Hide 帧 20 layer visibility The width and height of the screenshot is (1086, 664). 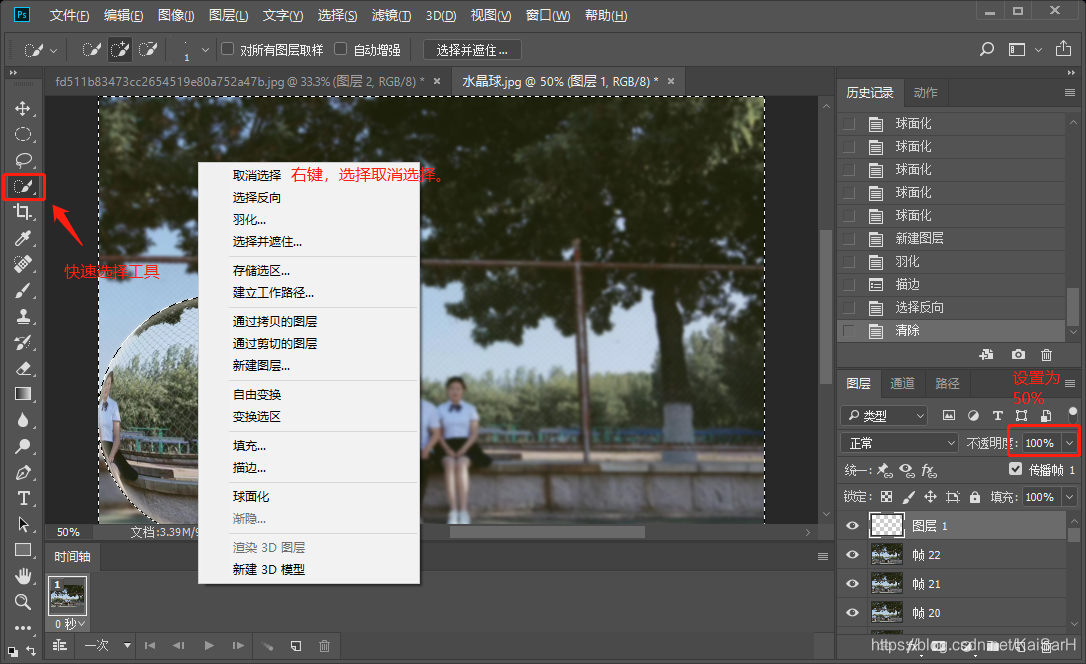click(853, 613)
